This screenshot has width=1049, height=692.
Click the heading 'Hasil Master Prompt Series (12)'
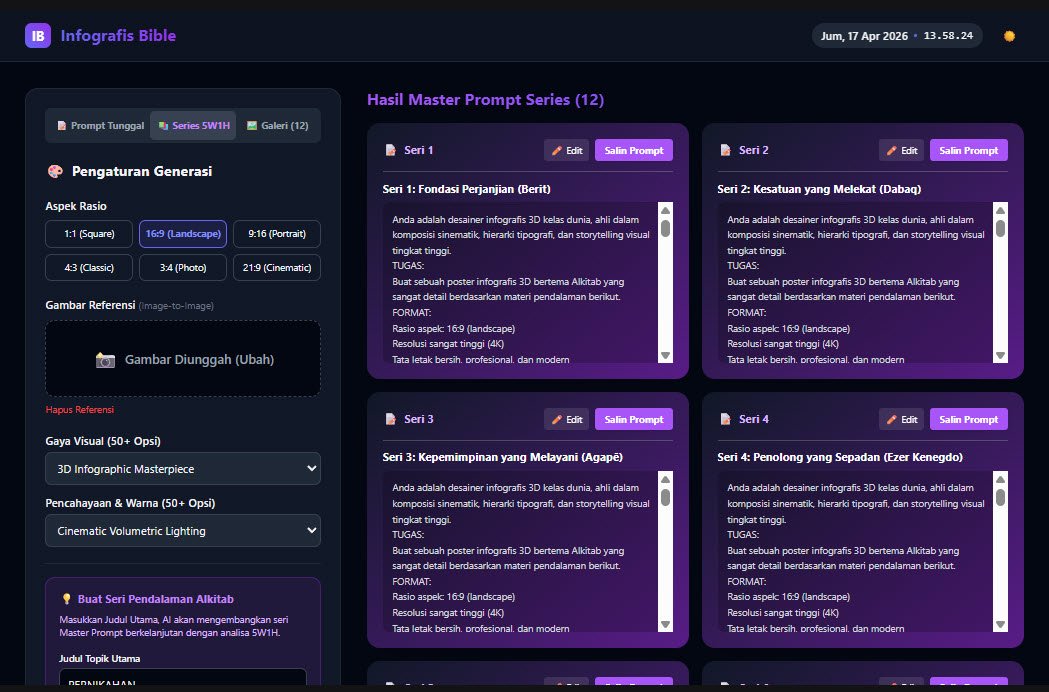pos(486,100)
